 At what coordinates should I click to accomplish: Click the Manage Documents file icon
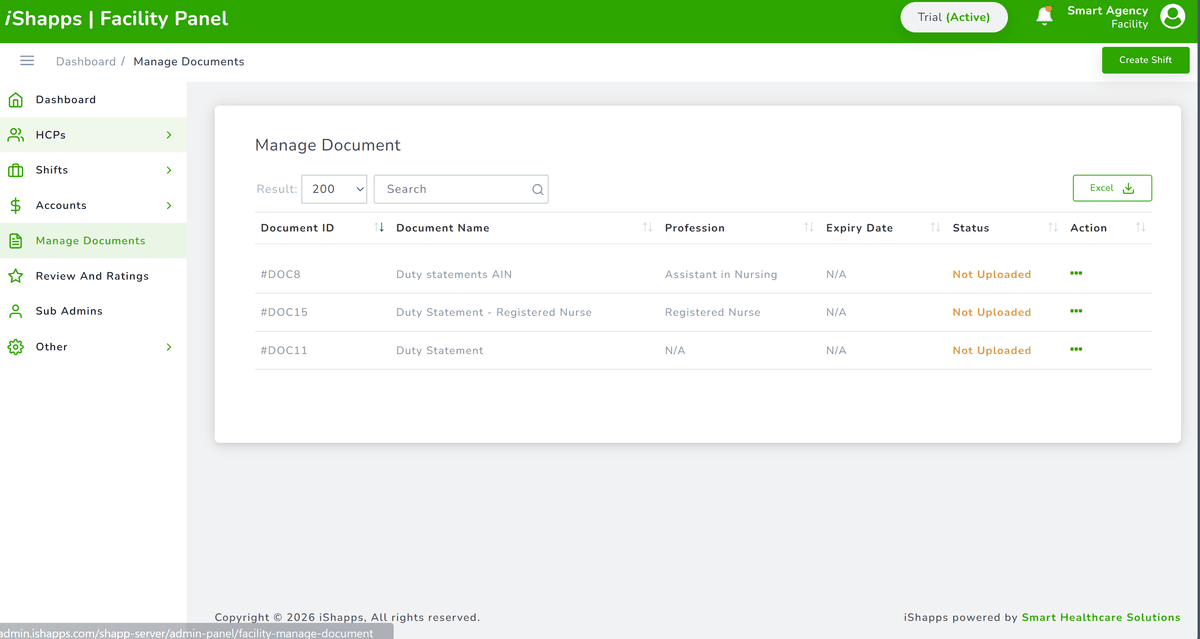click(15, 241)
